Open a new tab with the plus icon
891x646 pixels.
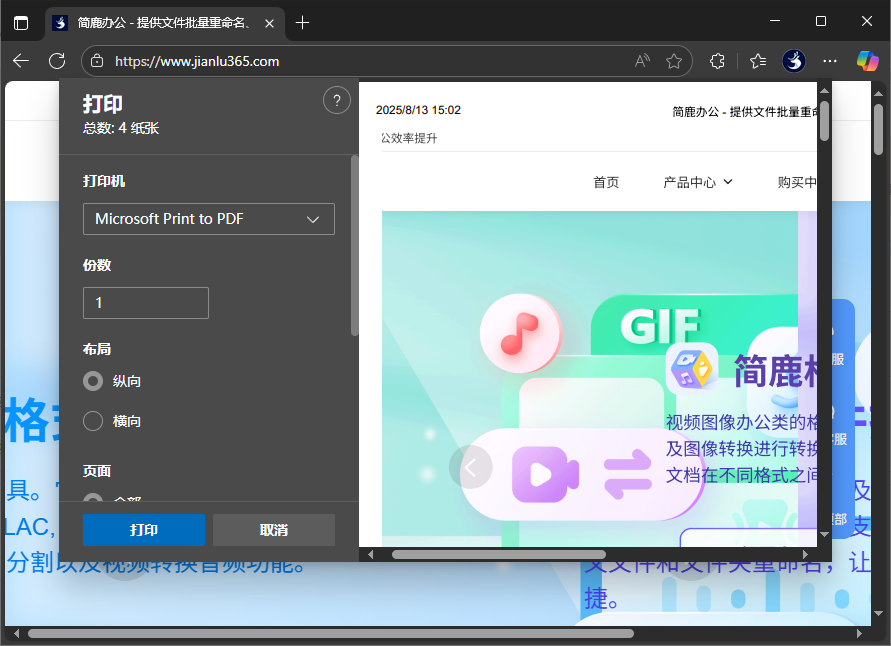coord(302,21)
